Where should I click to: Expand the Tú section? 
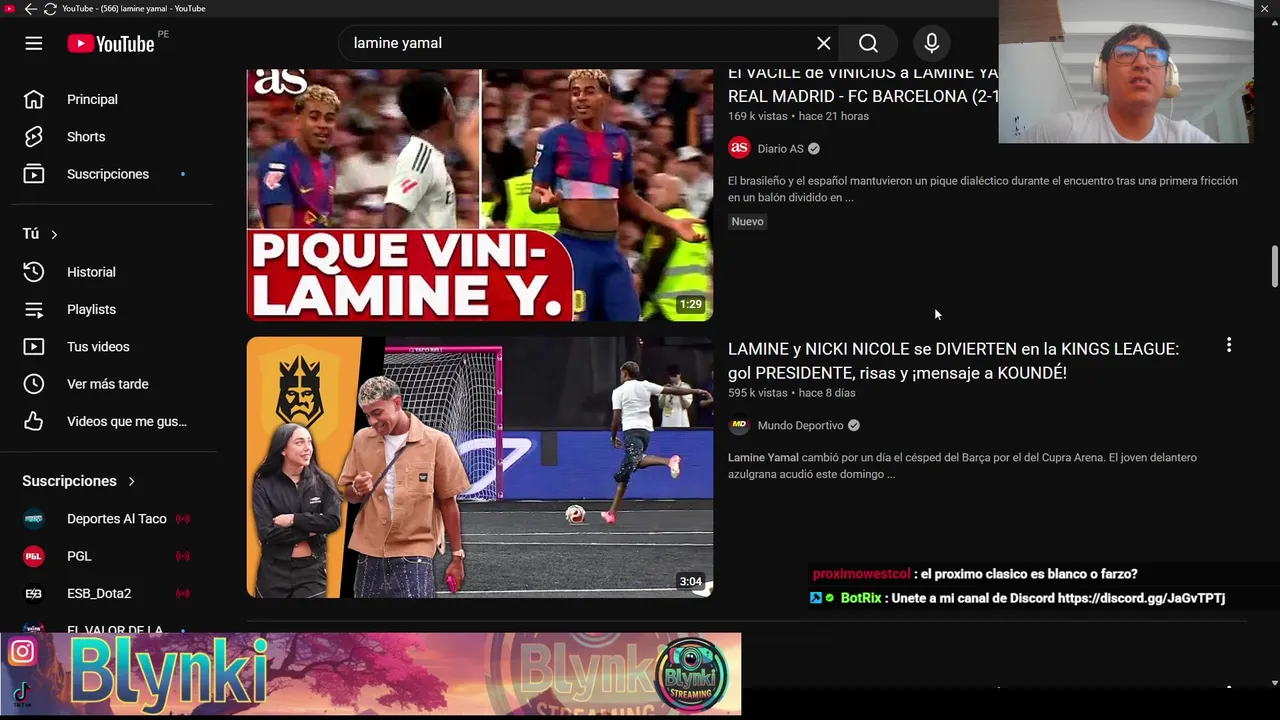[40, 234]
